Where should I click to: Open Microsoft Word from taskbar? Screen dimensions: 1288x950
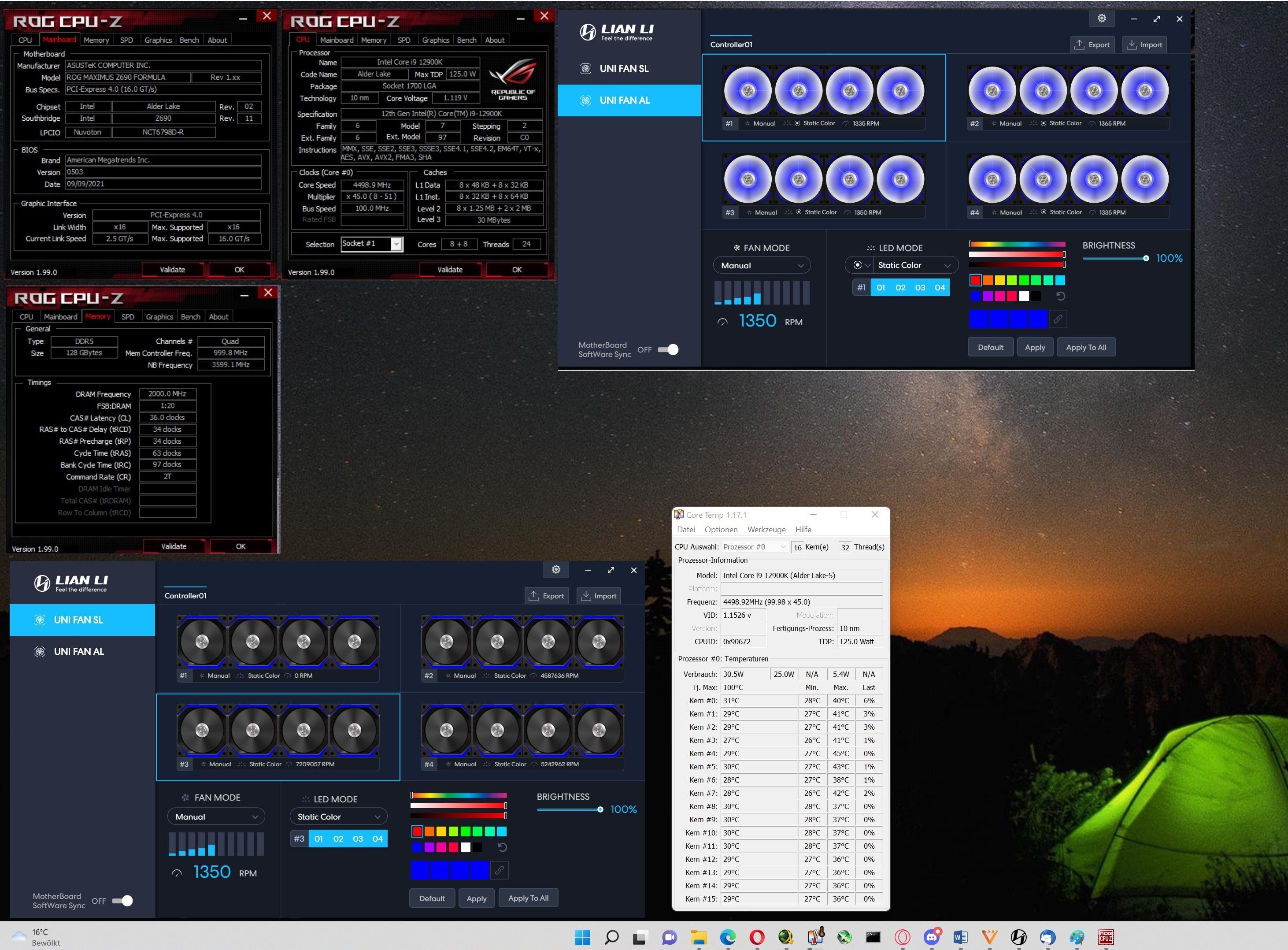click(x=960, y=937)
